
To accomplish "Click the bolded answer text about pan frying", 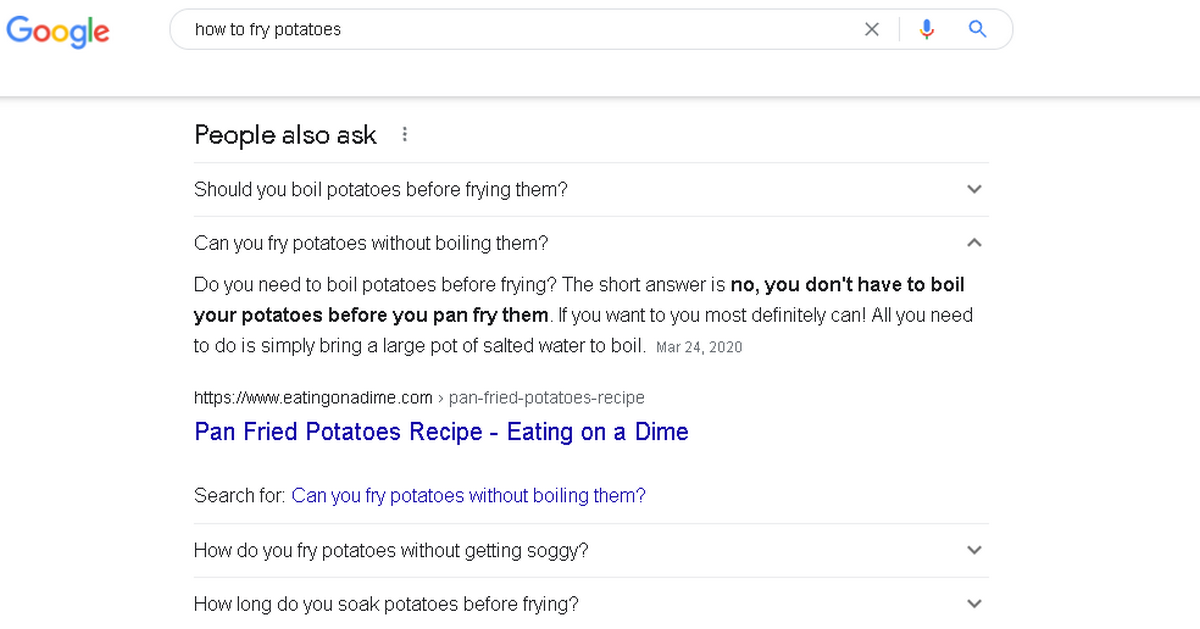I will tap(580, 300).
